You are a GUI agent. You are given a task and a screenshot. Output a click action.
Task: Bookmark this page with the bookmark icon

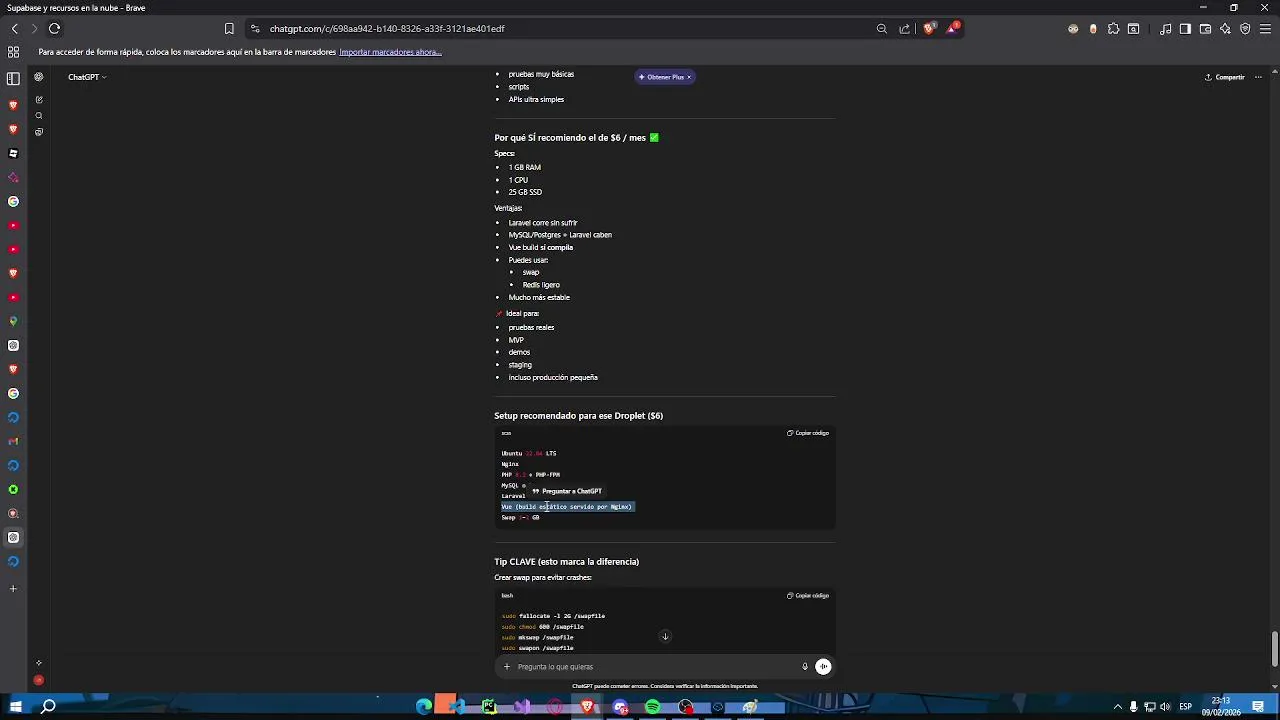coord(229,29)
